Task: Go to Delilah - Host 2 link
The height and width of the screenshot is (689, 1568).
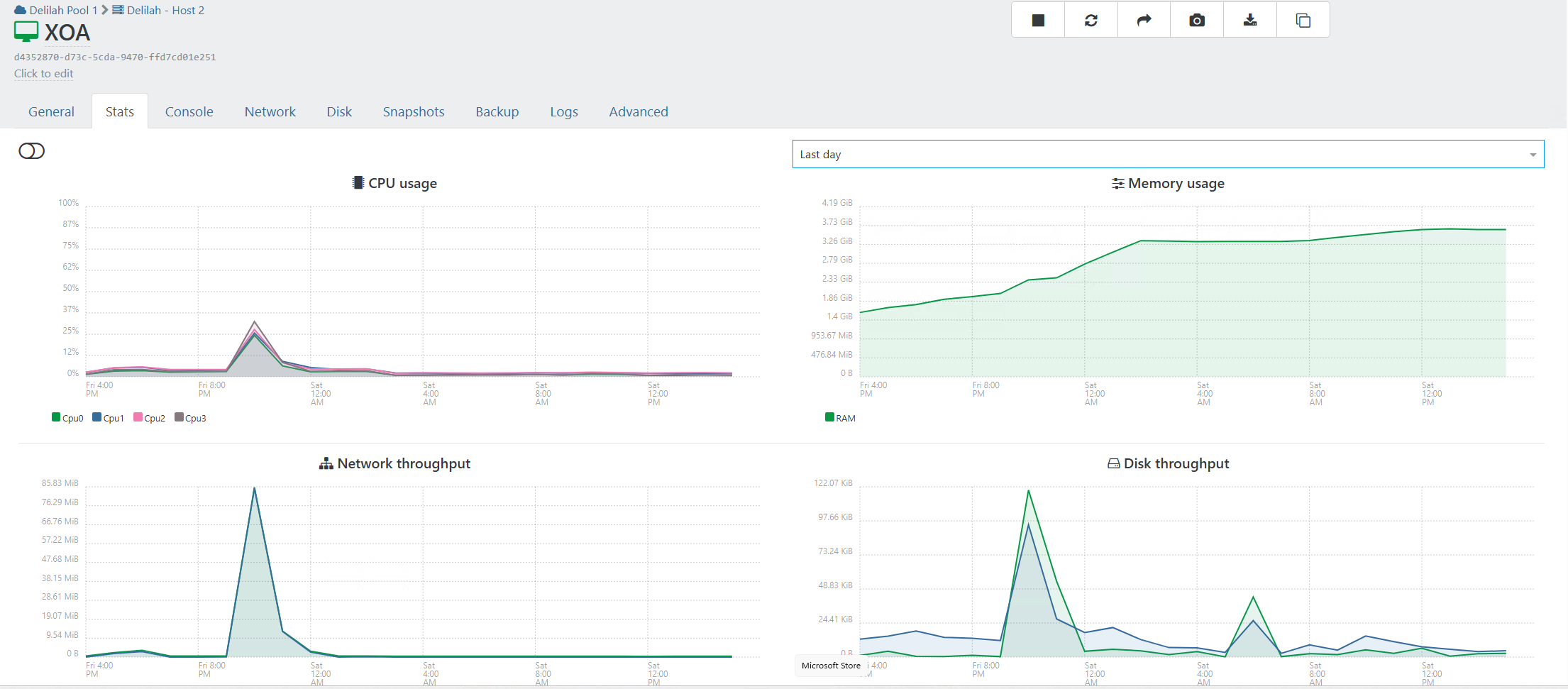Action: 165,10
